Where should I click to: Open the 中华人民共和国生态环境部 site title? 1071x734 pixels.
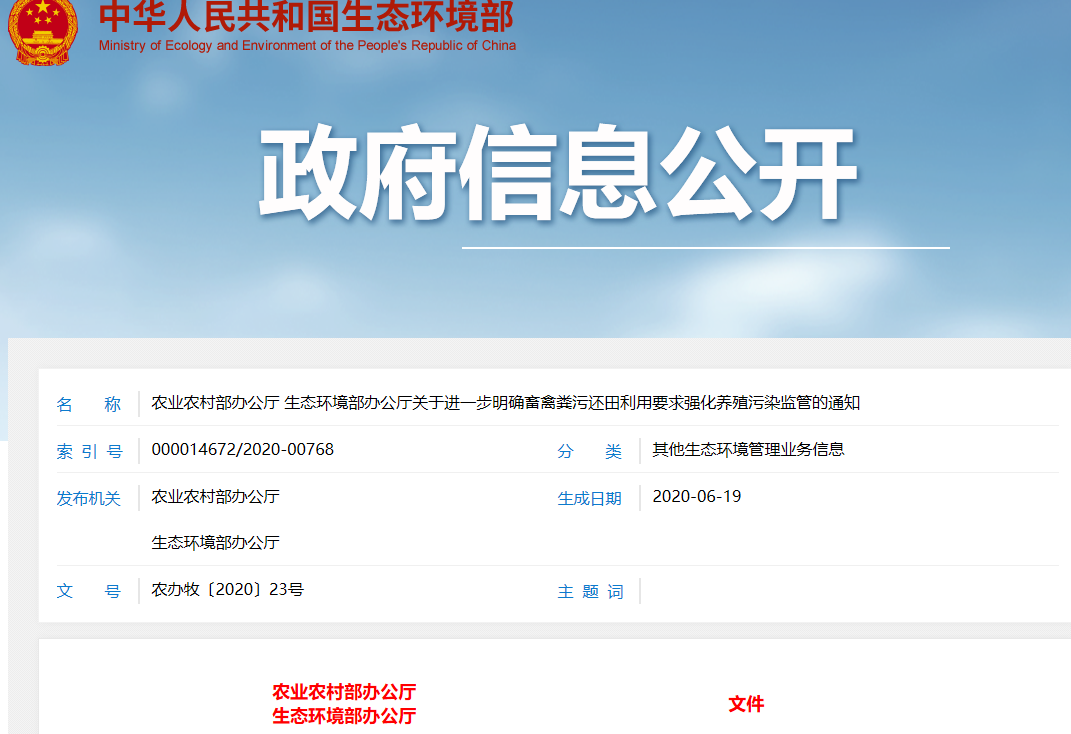306,16
